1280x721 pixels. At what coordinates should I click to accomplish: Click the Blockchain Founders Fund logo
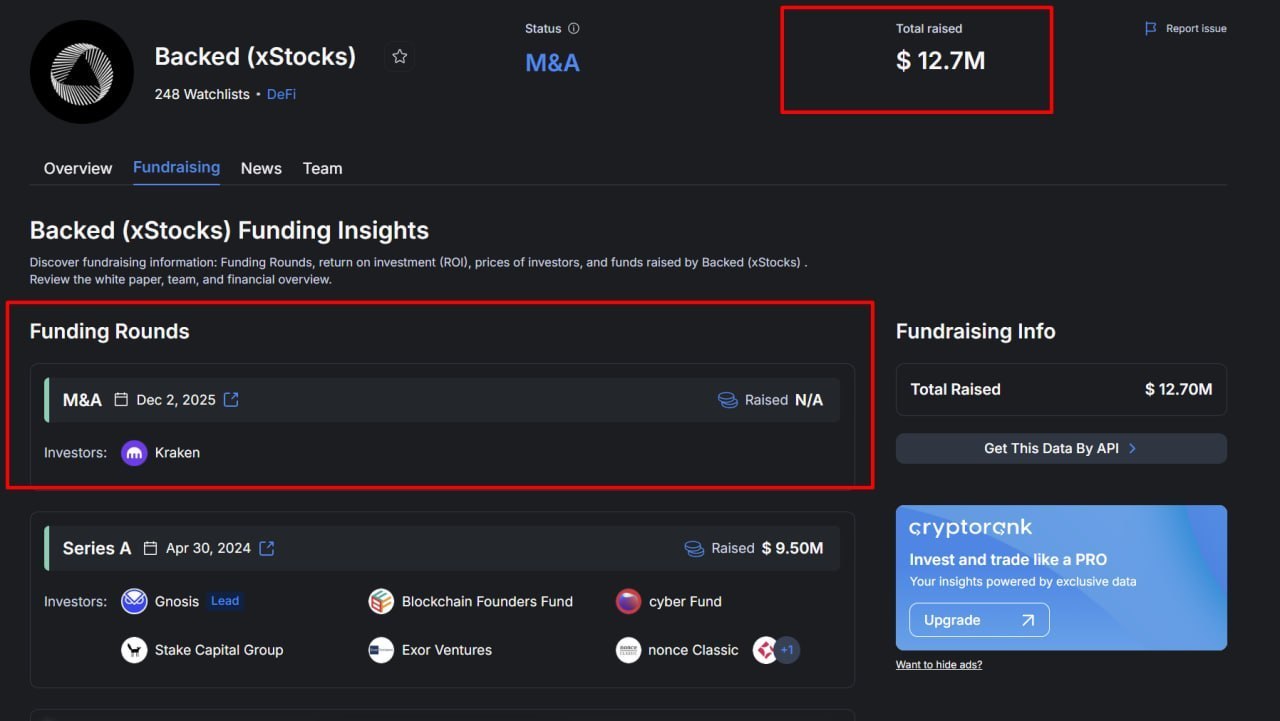[x=381, y=601]
